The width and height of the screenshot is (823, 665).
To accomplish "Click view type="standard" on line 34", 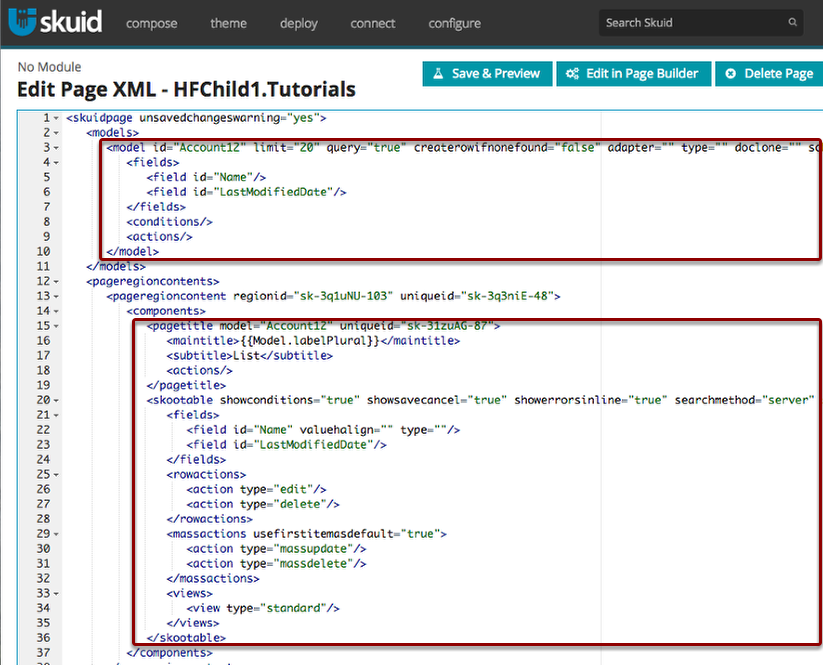I will click(x=263, y=608).
